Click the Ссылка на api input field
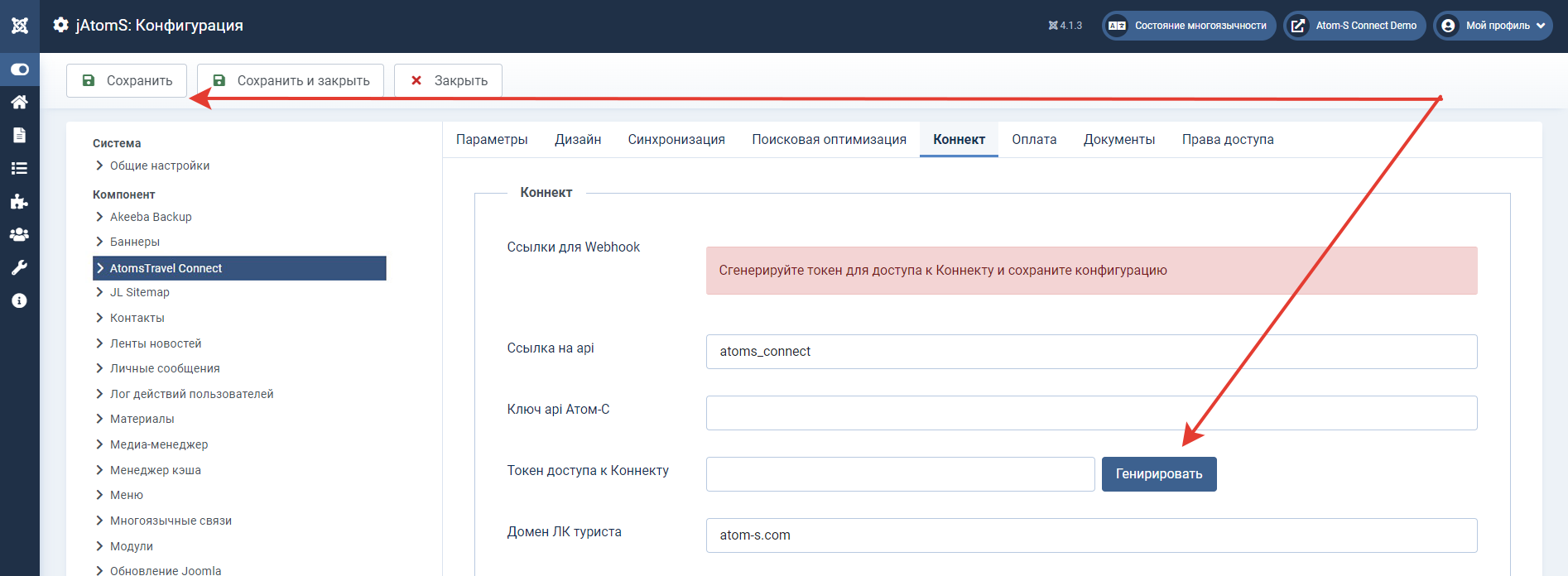 [x=1091, y=352]
